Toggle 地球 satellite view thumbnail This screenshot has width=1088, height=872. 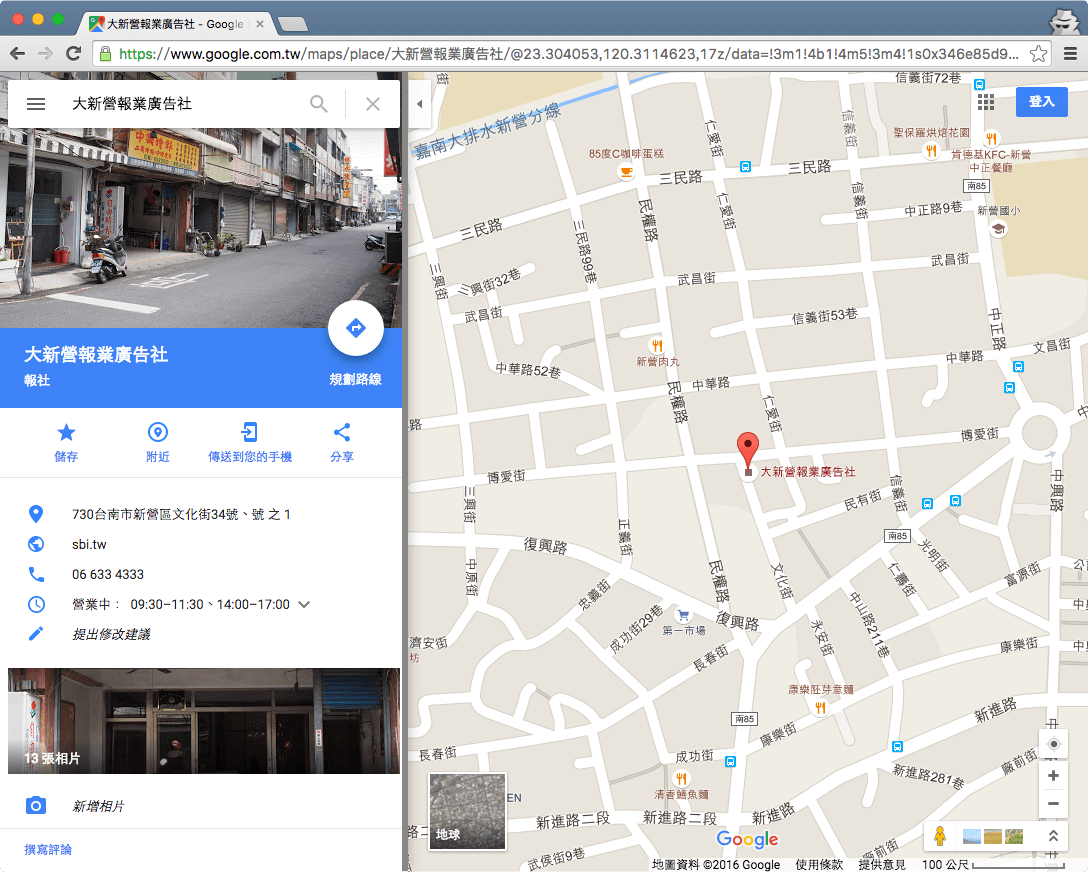[x=467, y=811]
